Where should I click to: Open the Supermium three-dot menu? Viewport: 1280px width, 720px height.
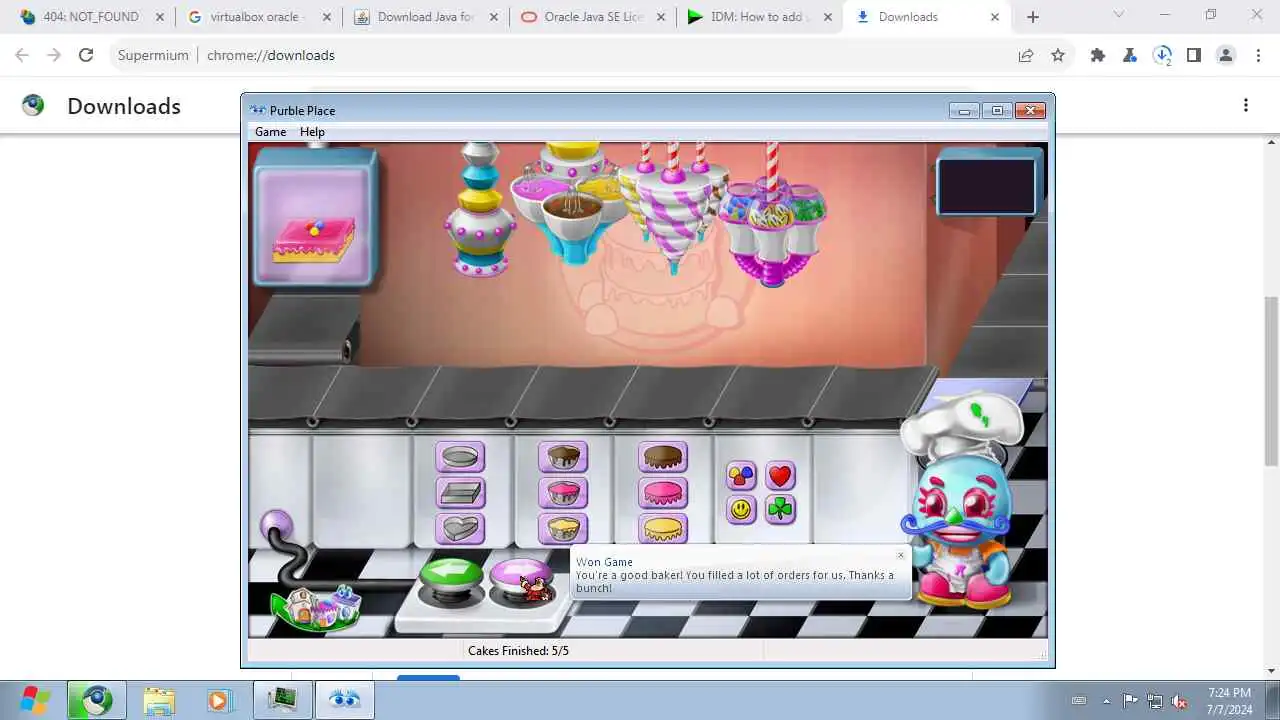pos(1258,56)
